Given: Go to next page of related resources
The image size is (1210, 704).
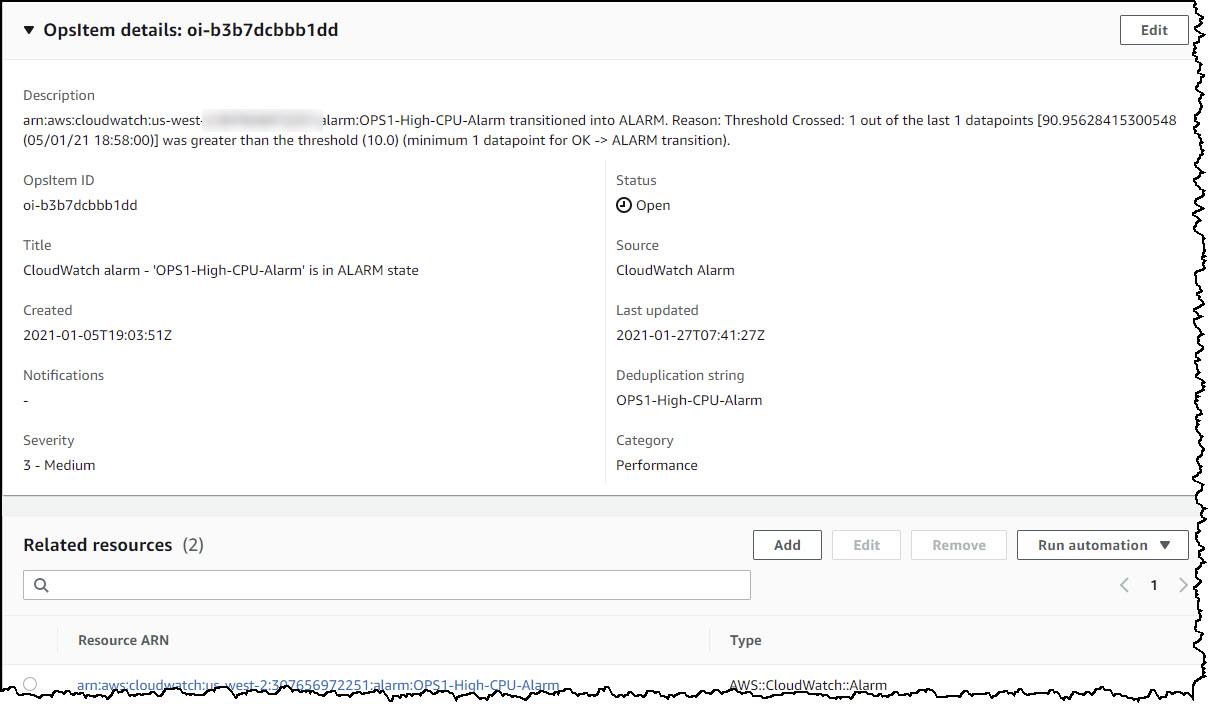Looking at the screenshot, I should pyautogui.click(x=1183, y=585).
